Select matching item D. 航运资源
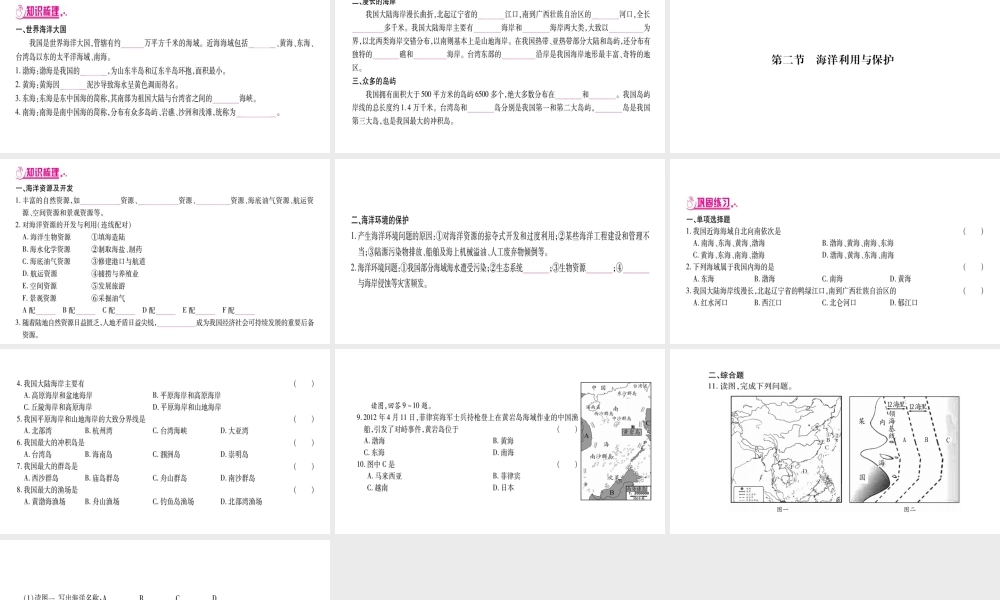The width and height of the screenshot is (1000, 600). [x=40, y=274]
